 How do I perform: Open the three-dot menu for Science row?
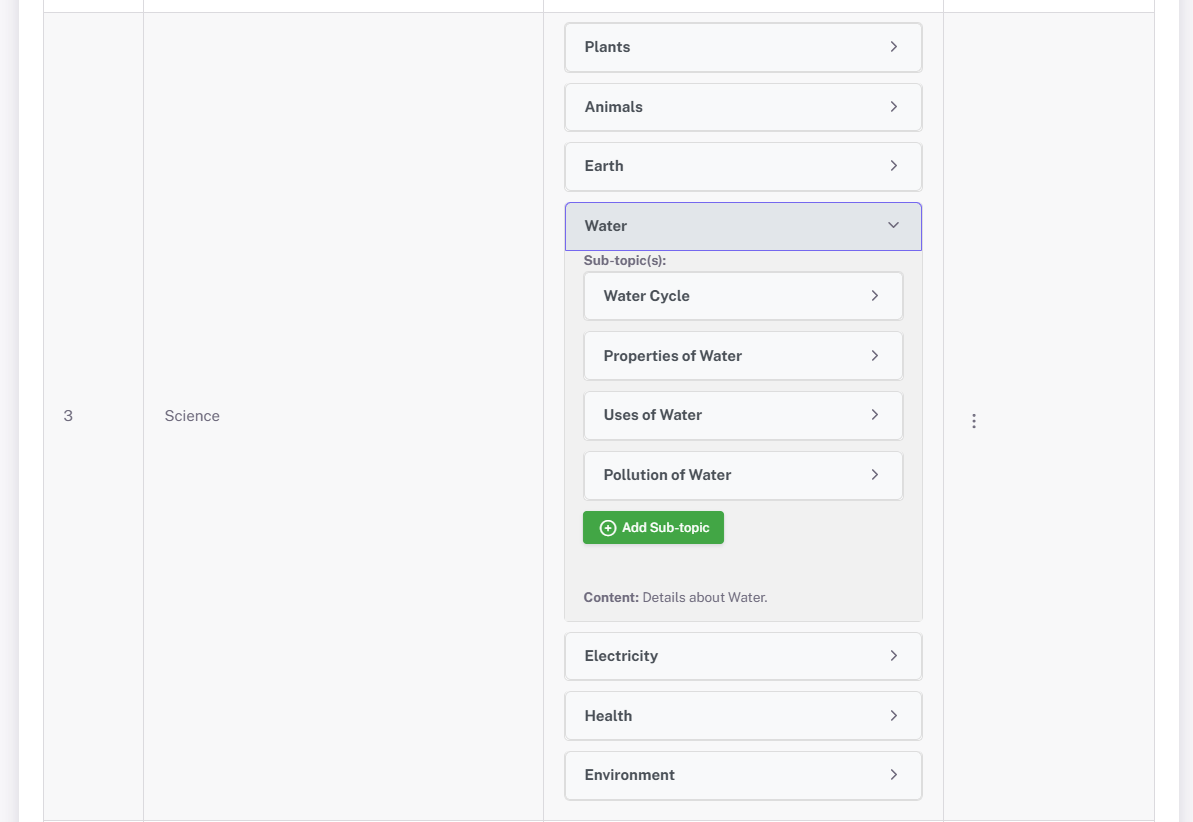tap(973, 421)
